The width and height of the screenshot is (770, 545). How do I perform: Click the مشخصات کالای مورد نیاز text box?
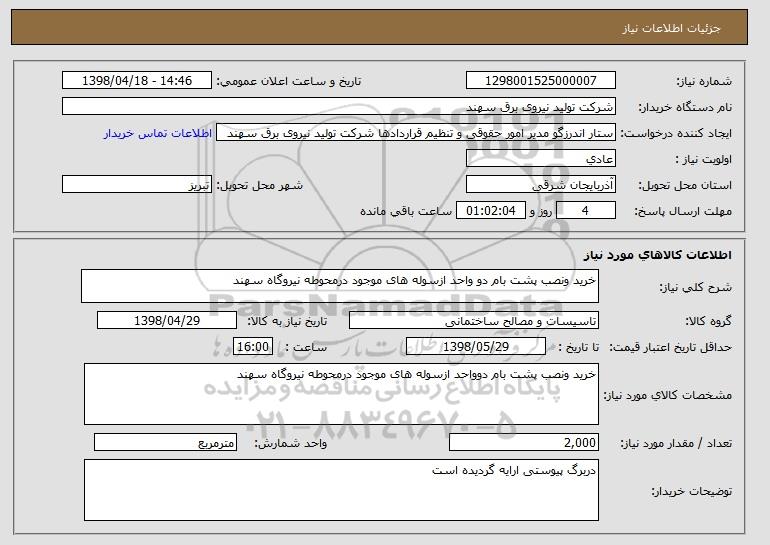tap(341, 394)
